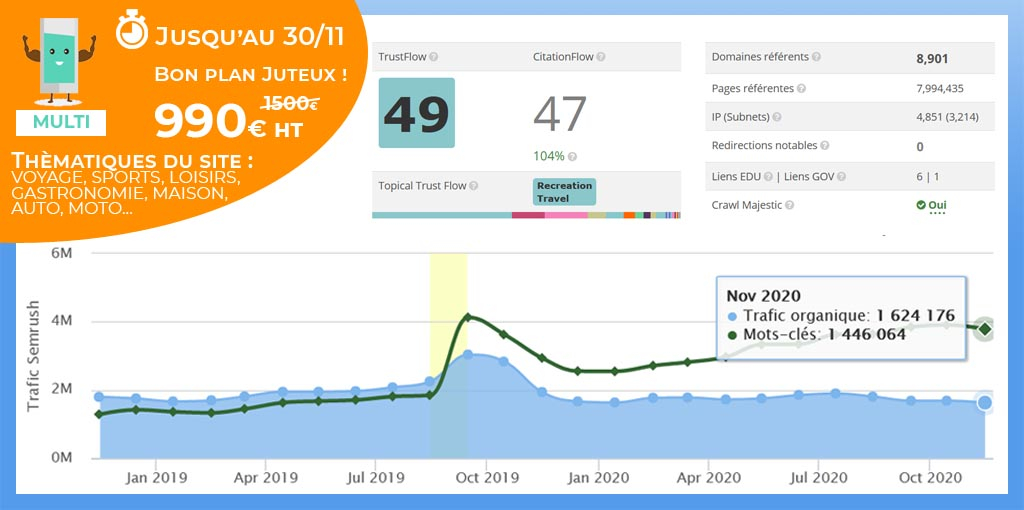Click the organic traffic peak point near Oct 2019
The image size is (1024, 510).
tap(468, 355)
